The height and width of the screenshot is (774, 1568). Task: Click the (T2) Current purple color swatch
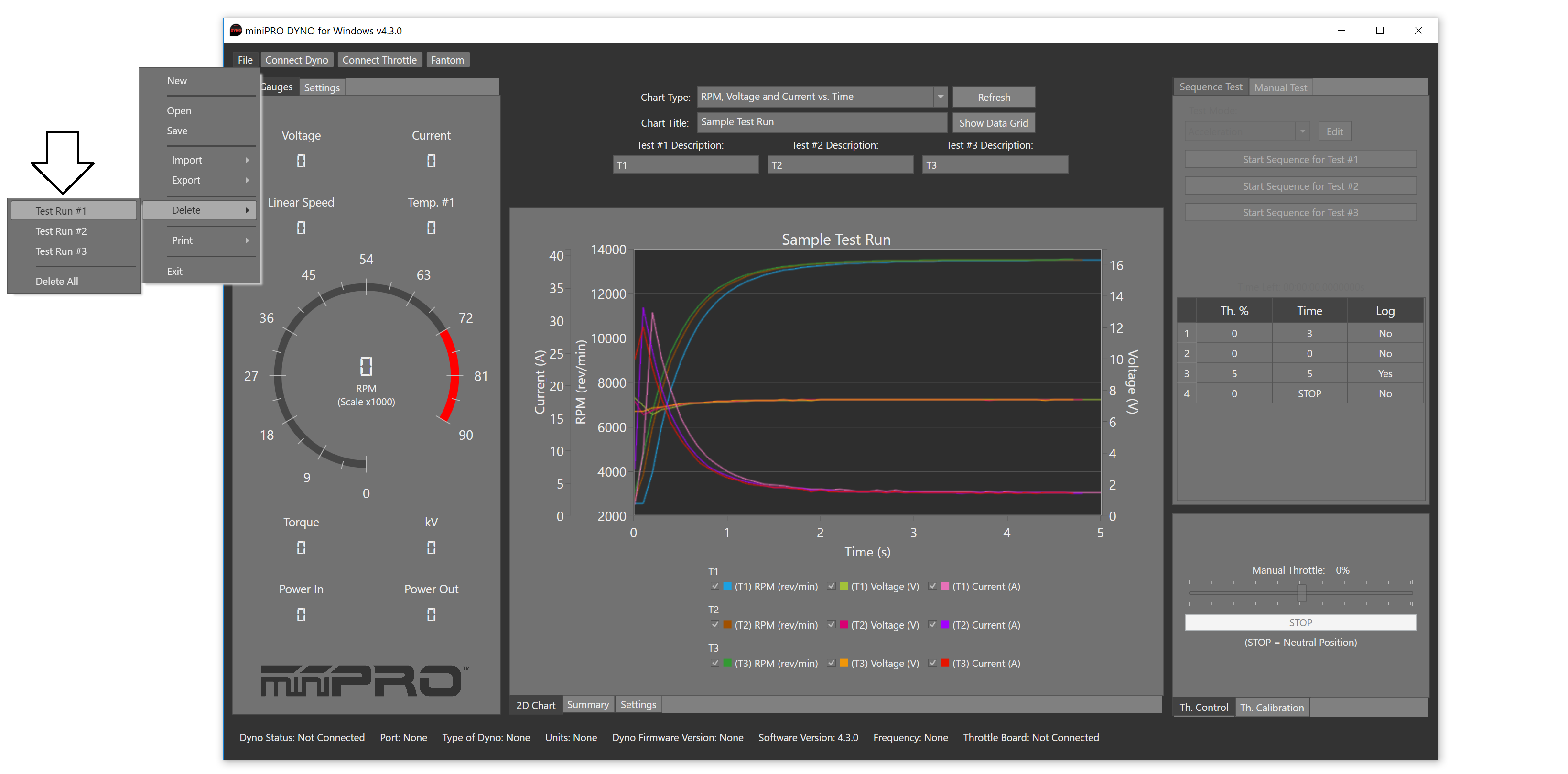(x=945, y=624)
